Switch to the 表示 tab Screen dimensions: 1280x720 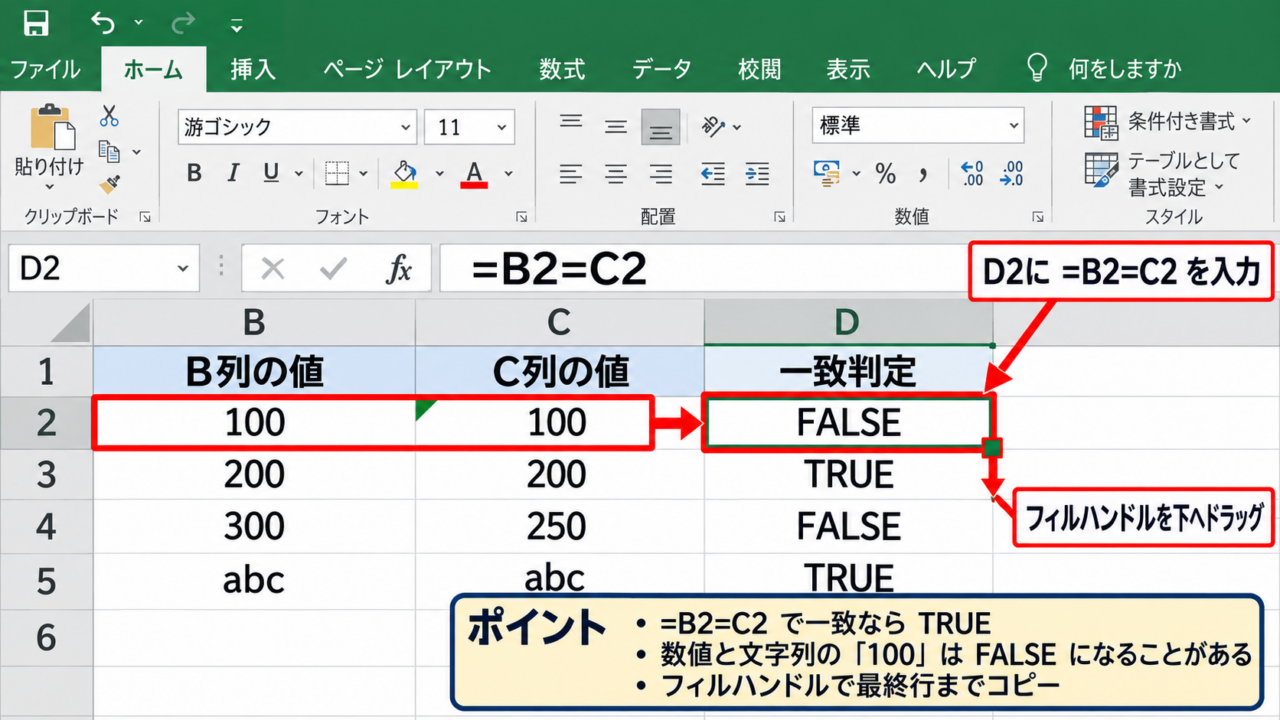point(848,69)
